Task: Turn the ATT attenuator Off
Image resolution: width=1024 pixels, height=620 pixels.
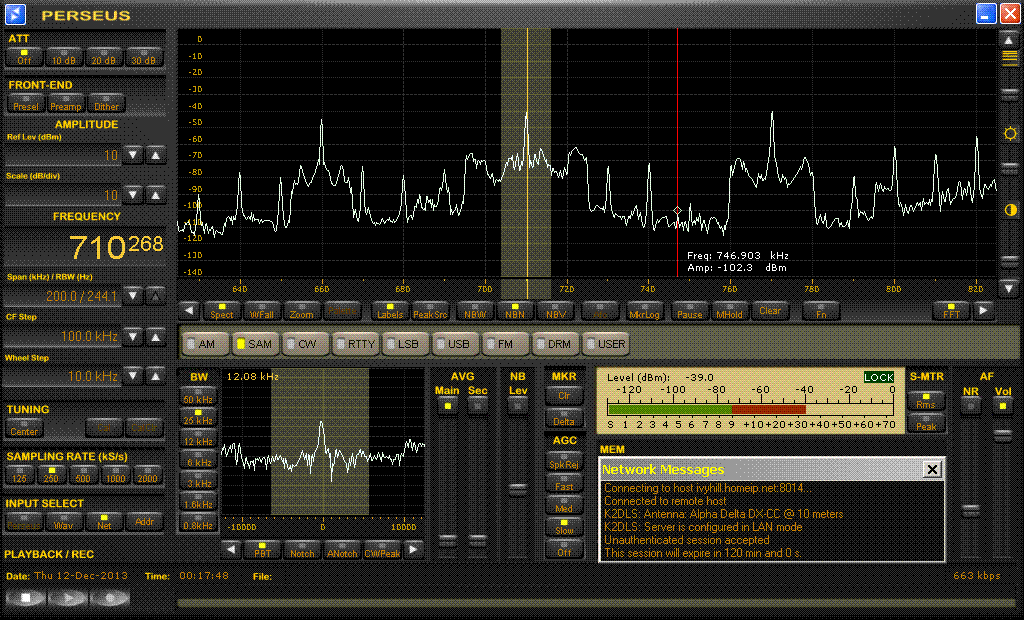Action: (x=24, y=57)
